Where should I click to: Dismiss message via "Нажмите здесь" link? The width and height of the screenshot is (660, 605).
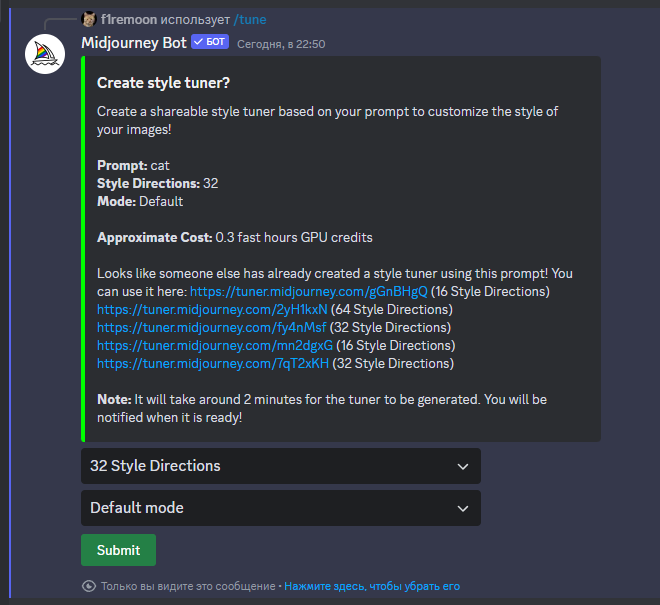tap(372, 586)
